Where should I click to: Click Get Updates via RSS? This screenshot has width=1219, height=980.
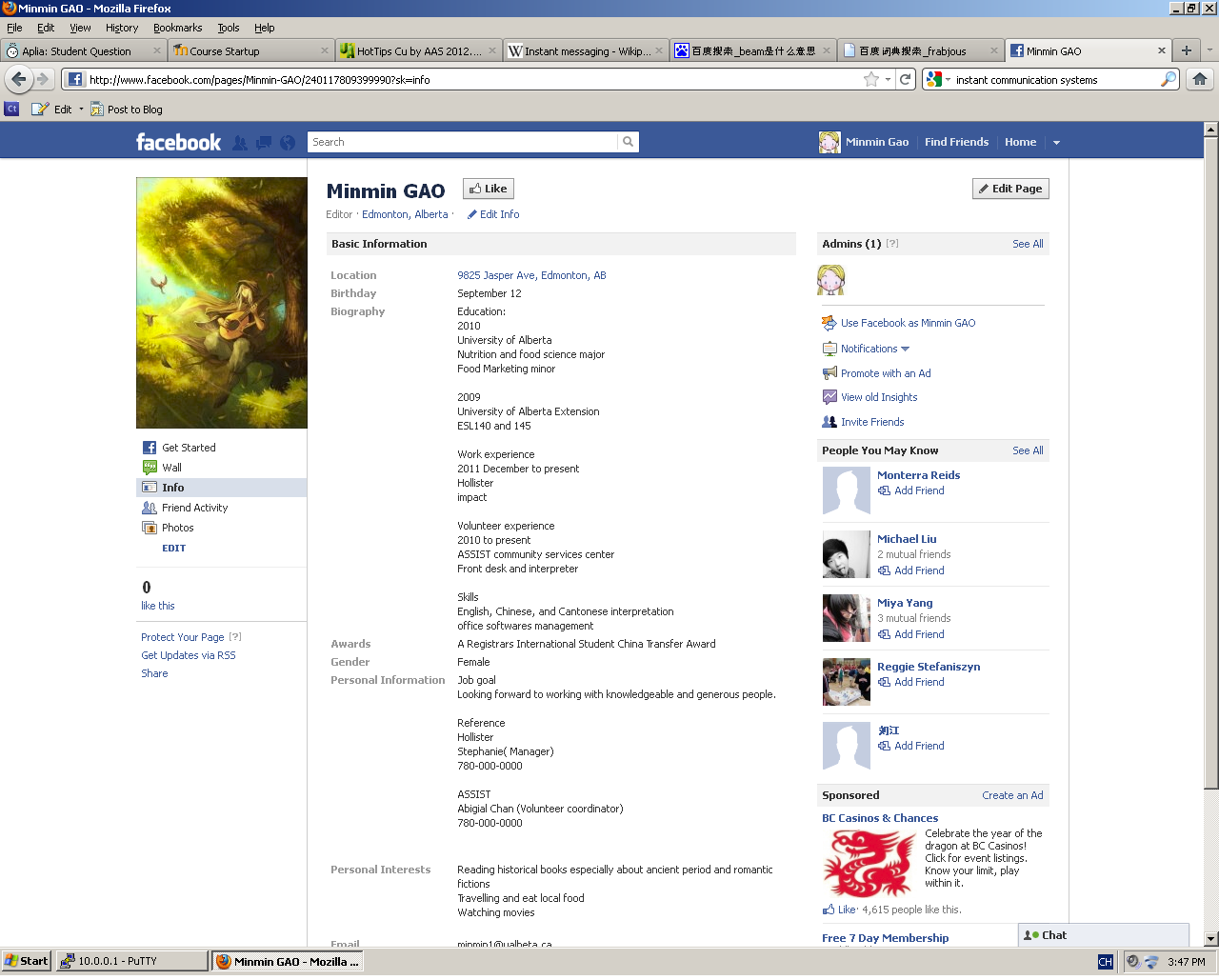[189, 655]
